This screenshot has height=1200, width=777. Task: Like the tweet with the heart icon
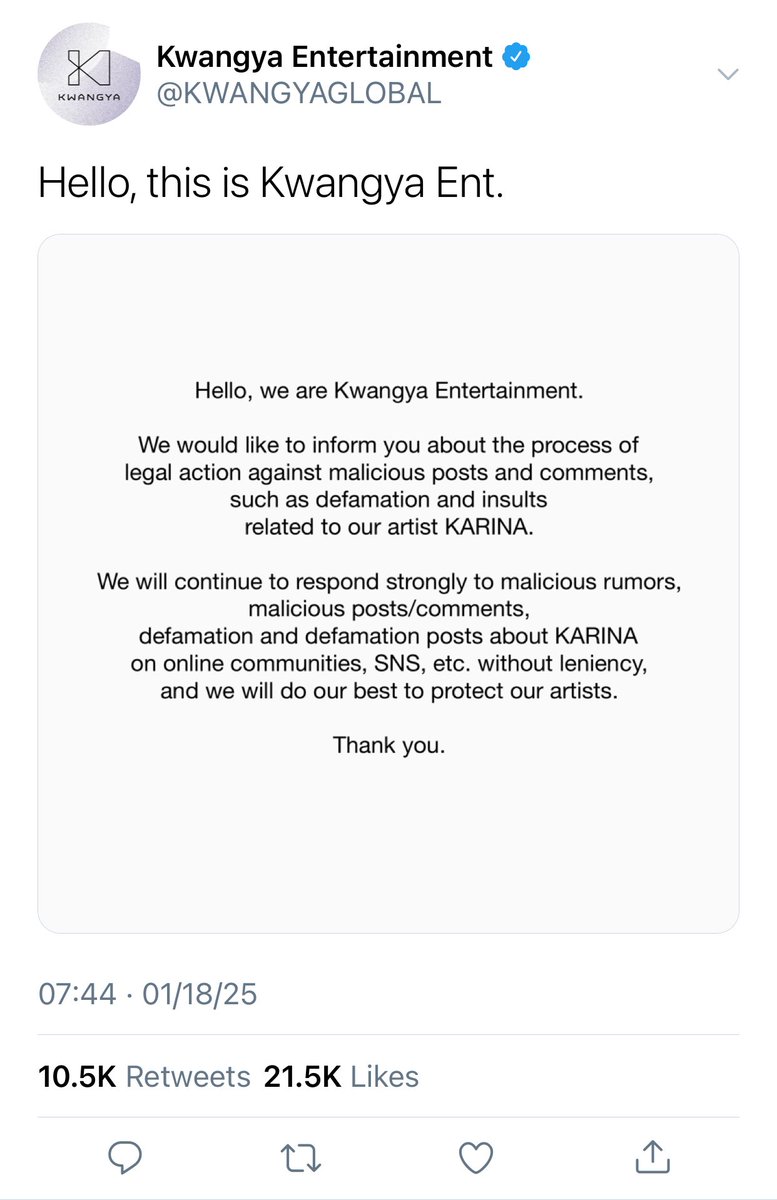click(476, 1158)
